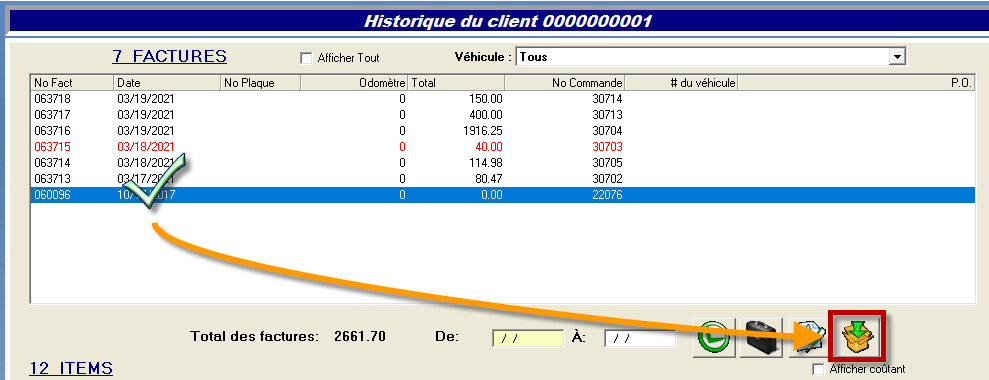Screen dimensions: 989x380
Task: Click the Total column header
Action: 457,83
